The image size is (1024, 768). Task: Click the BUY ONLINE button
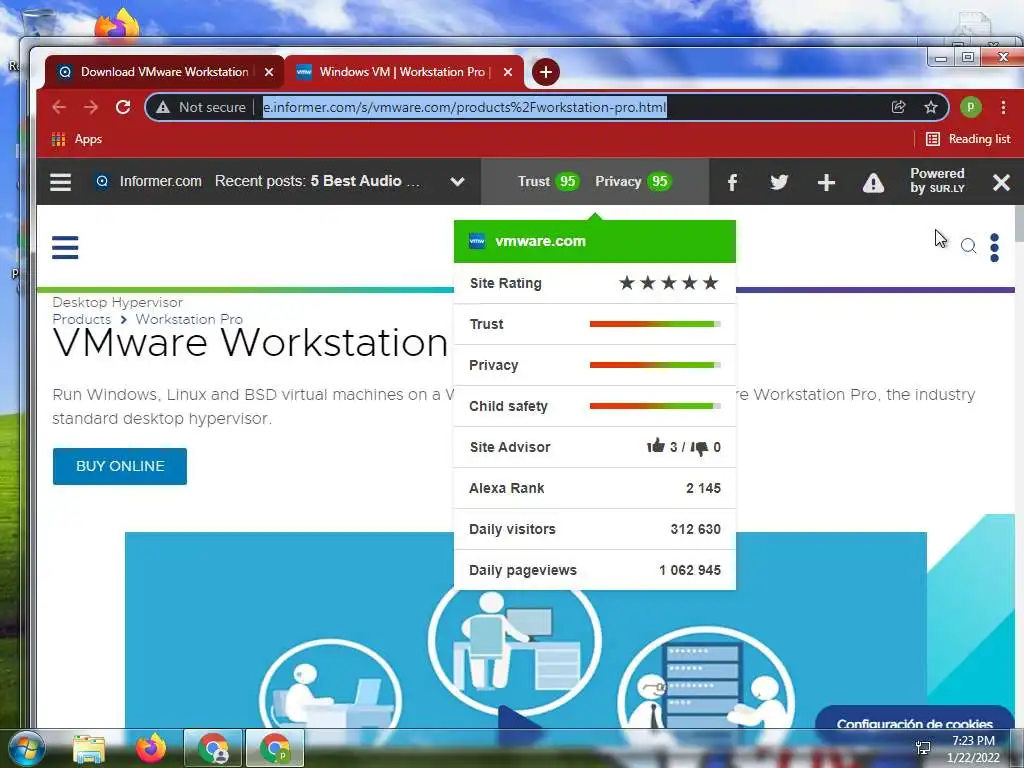[120, 466]
